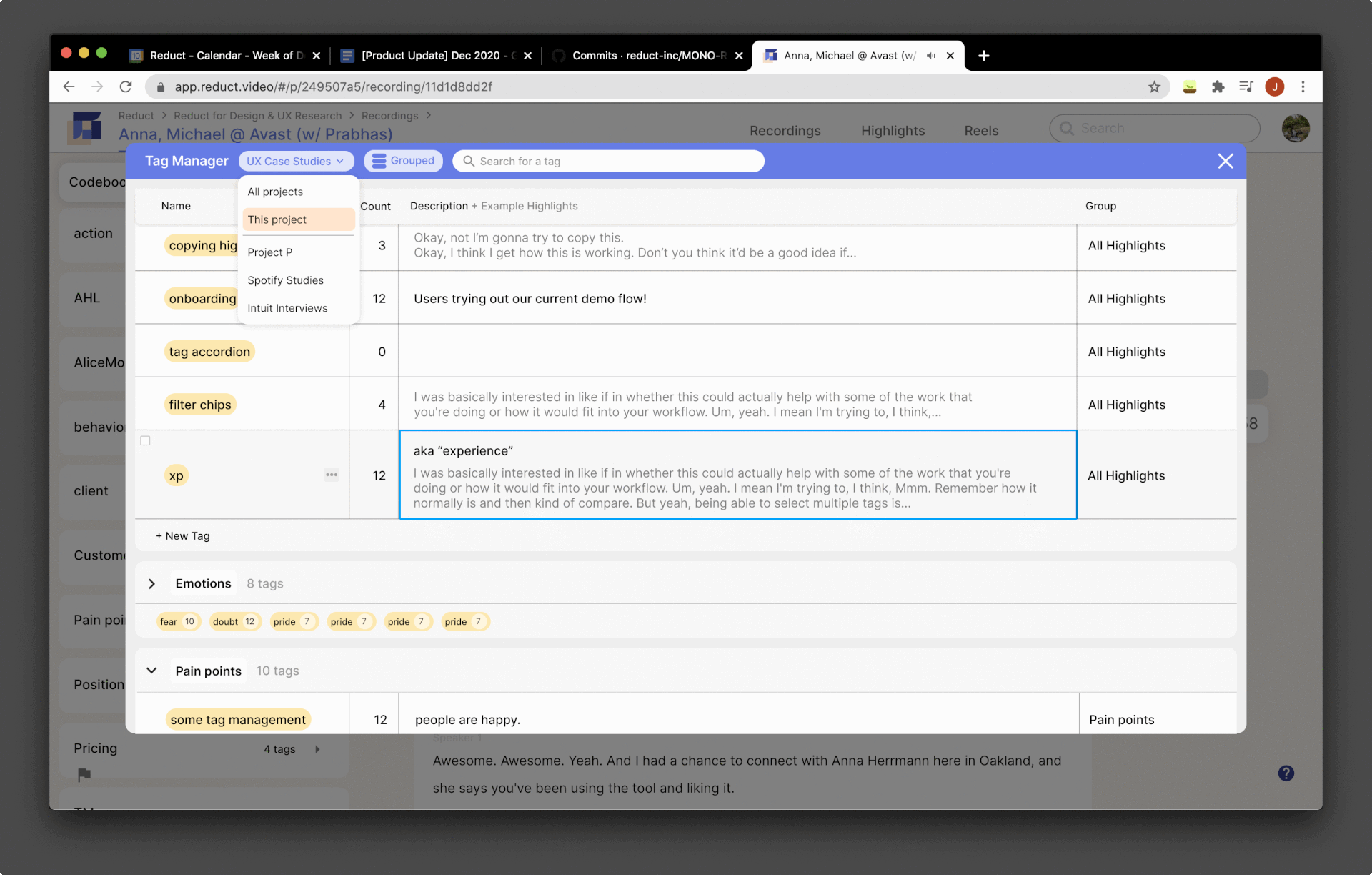1372x875 pixels.
Task: Click the + New Tag button
Action: click(x=183, y=536)
